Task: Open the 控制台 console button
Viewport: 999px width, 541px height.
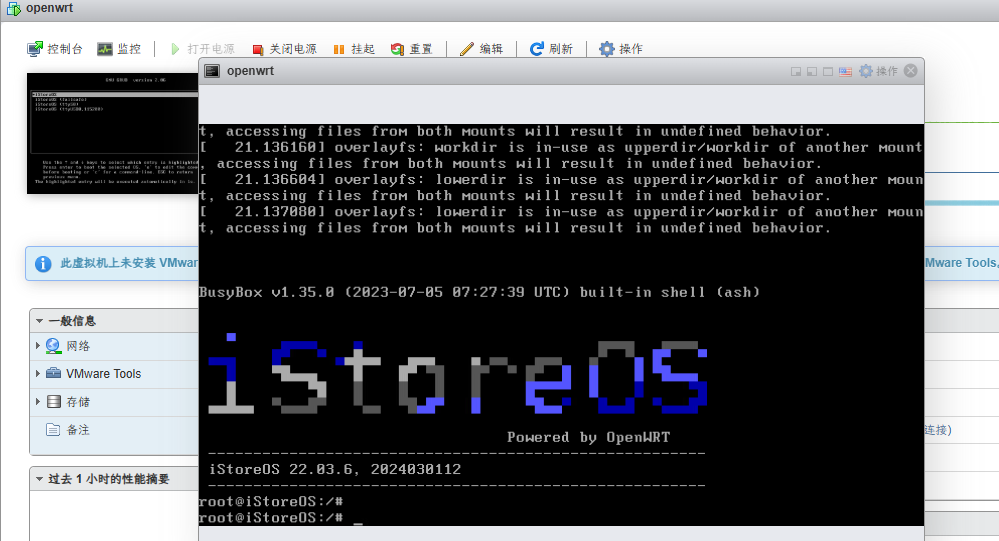Action: [55, 49]
